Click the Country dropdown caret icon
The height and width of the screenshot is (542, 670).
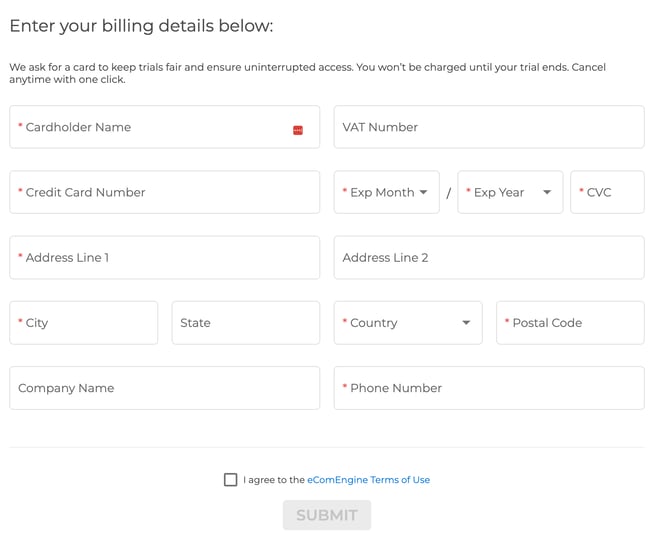tap(466, 323)
